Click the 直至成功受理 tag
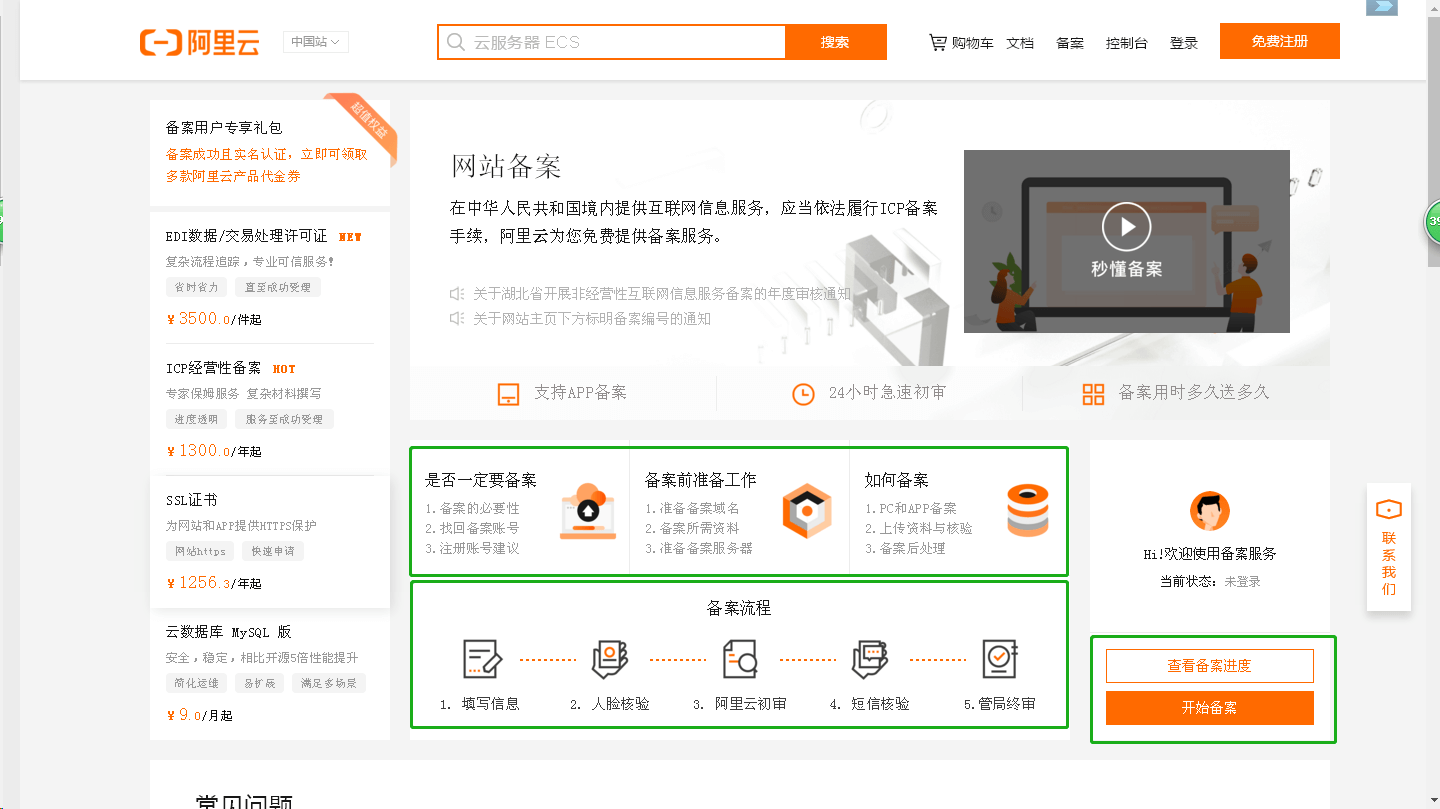This screenshot has width=1440, height=809. (278, 287)
